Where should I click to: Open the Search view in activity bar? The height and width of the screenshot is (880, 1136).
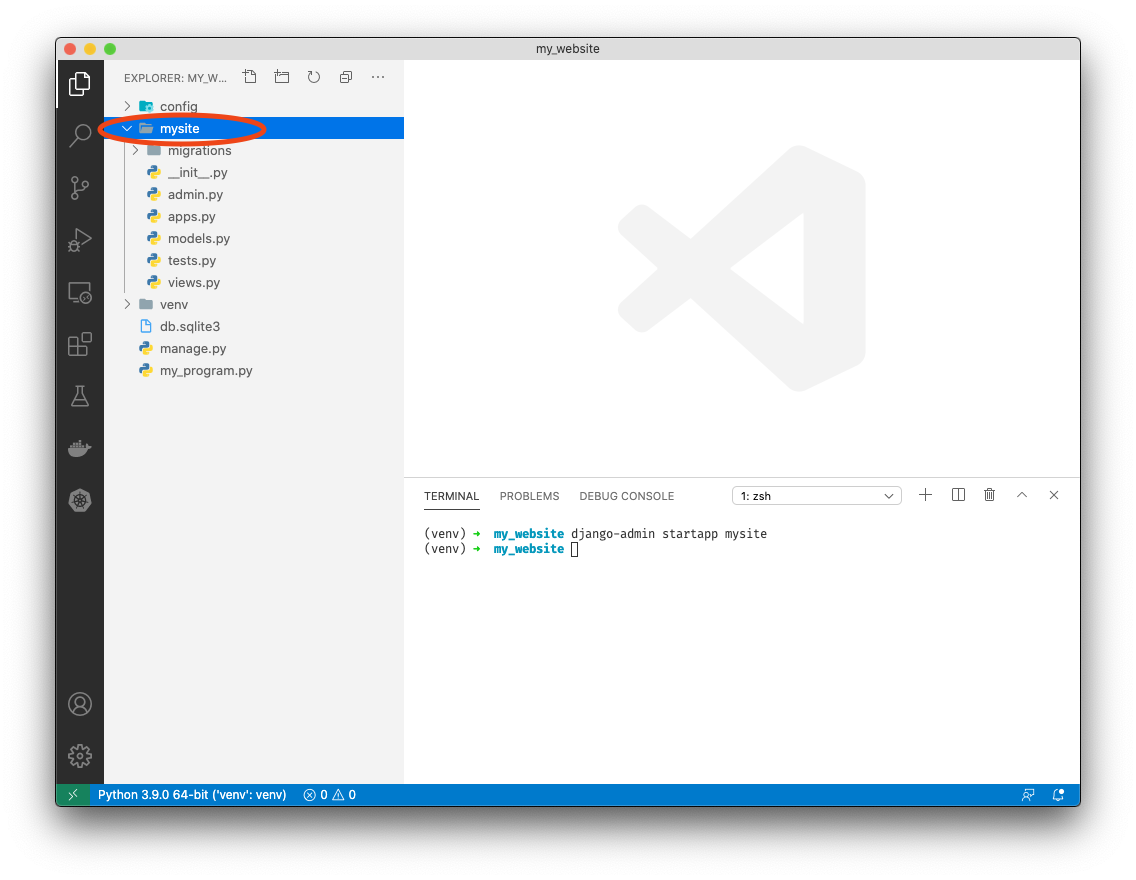tap(80, 136)
